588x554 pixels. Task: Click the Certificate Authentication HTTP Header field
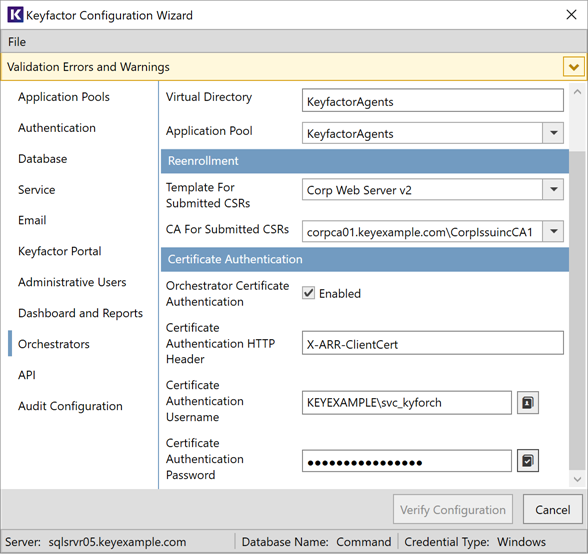coord(433,343)
